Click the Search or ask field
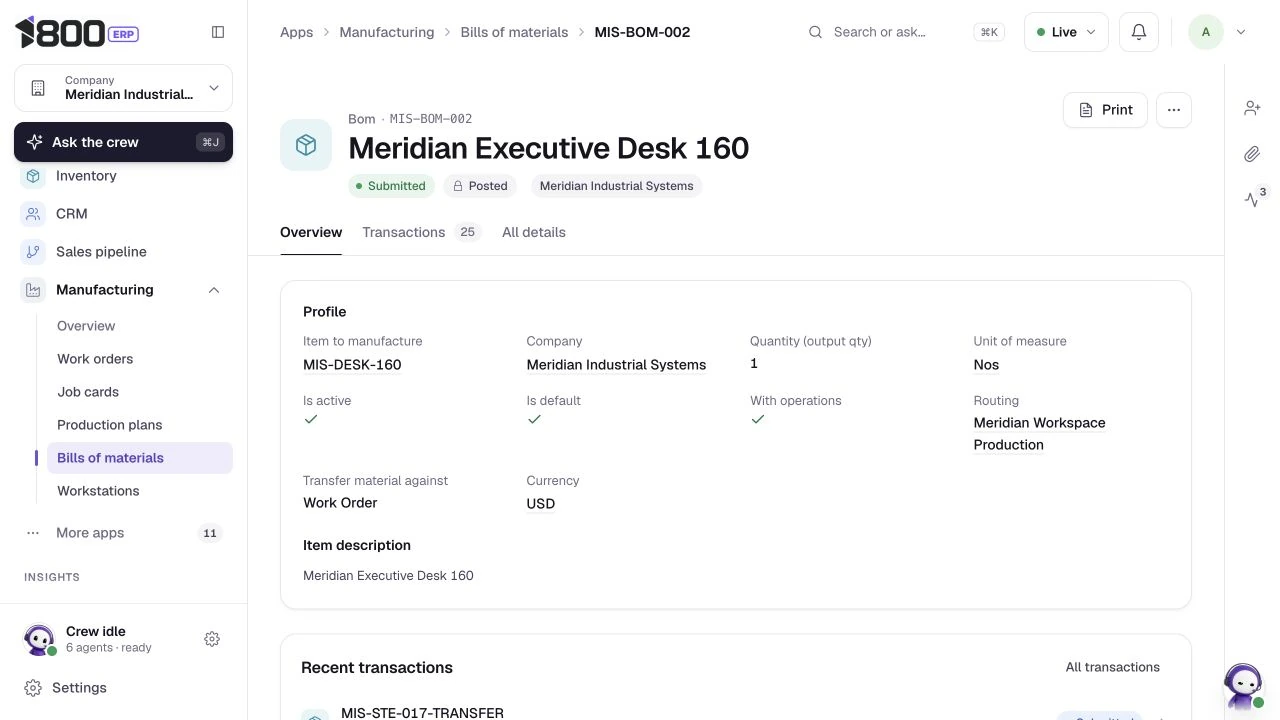The height and width of the screenshot is (720, 1280). pos(905,32)
